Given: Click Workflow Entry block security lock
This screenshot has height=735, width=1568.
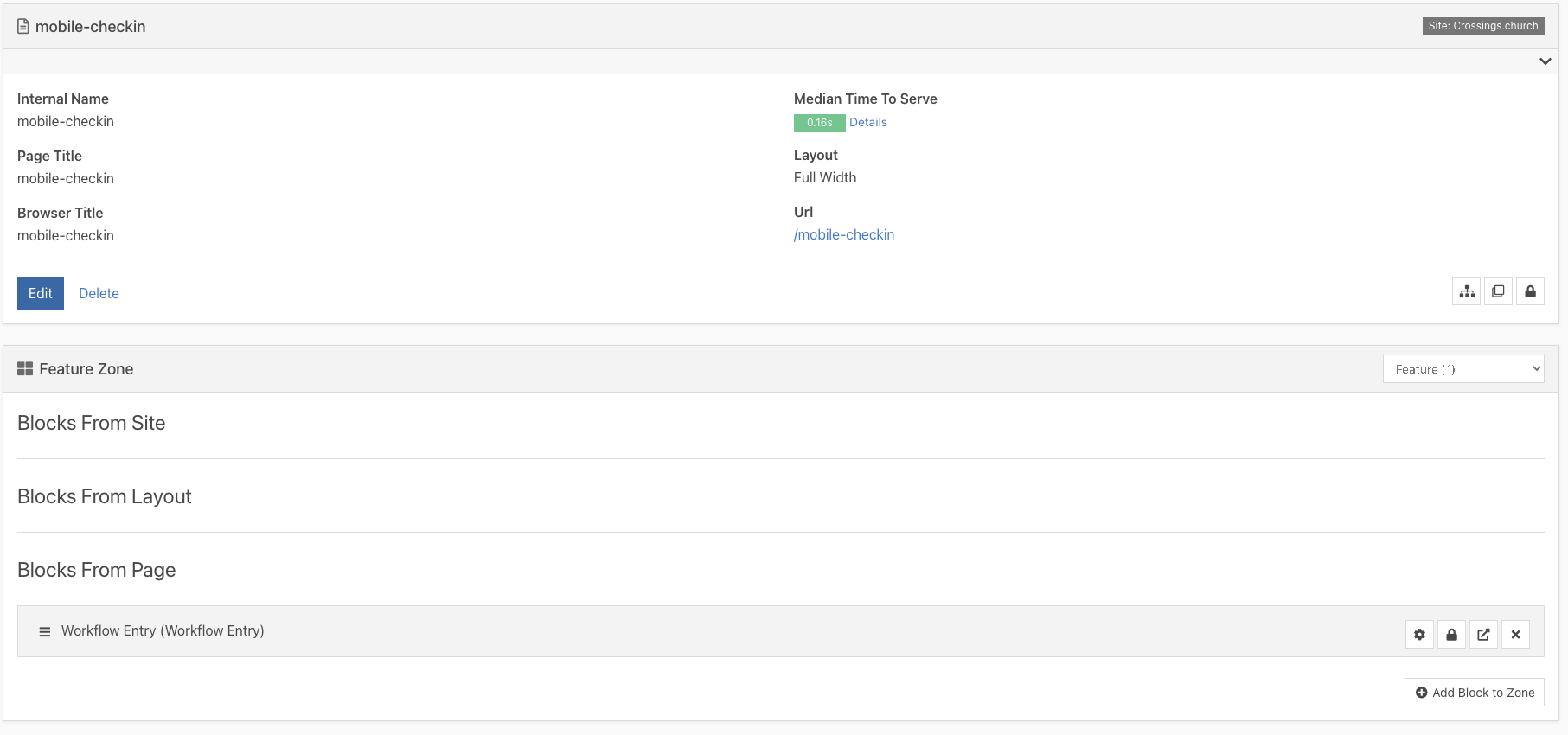Looking at the screenshot, I should (1451, 635).
